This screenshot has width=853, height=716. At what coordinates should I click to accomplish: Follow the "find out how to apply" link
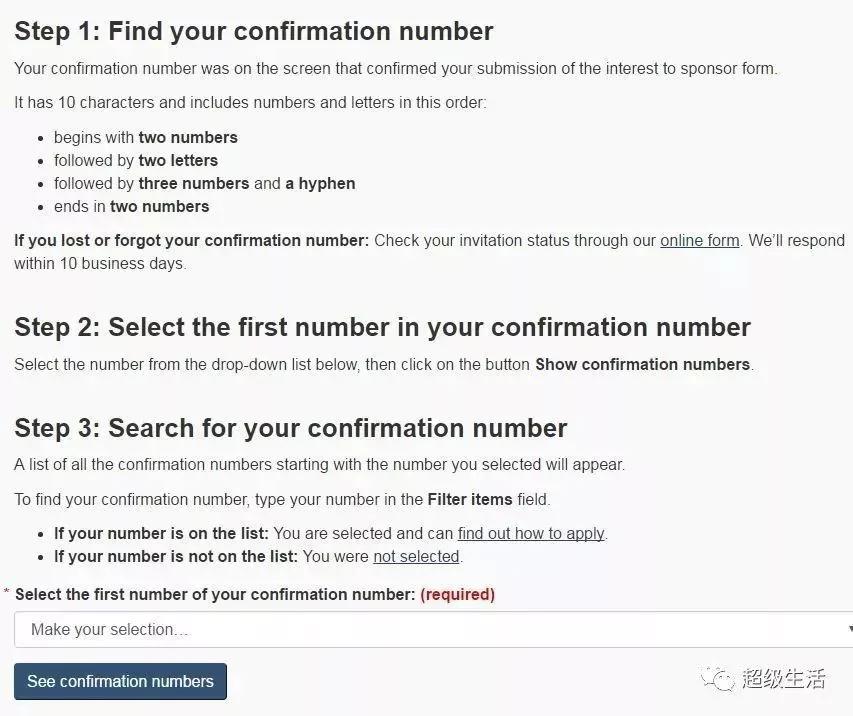(x=531, y=533)
